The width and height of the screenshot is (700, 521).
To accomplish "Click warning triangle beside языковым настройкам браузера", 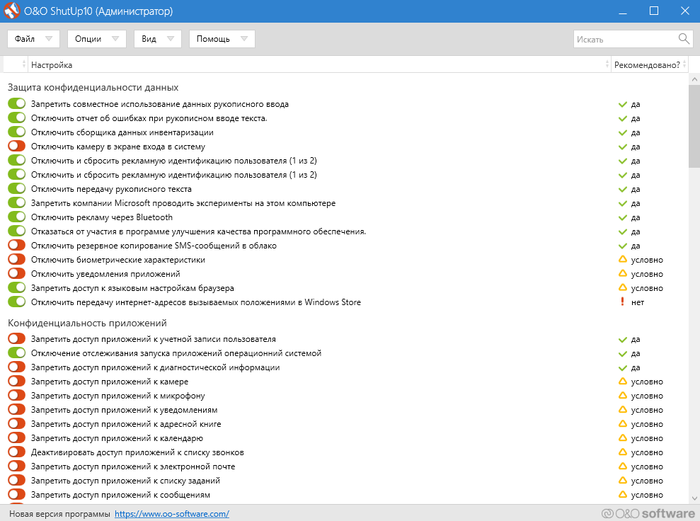I will tap(622, 288).
